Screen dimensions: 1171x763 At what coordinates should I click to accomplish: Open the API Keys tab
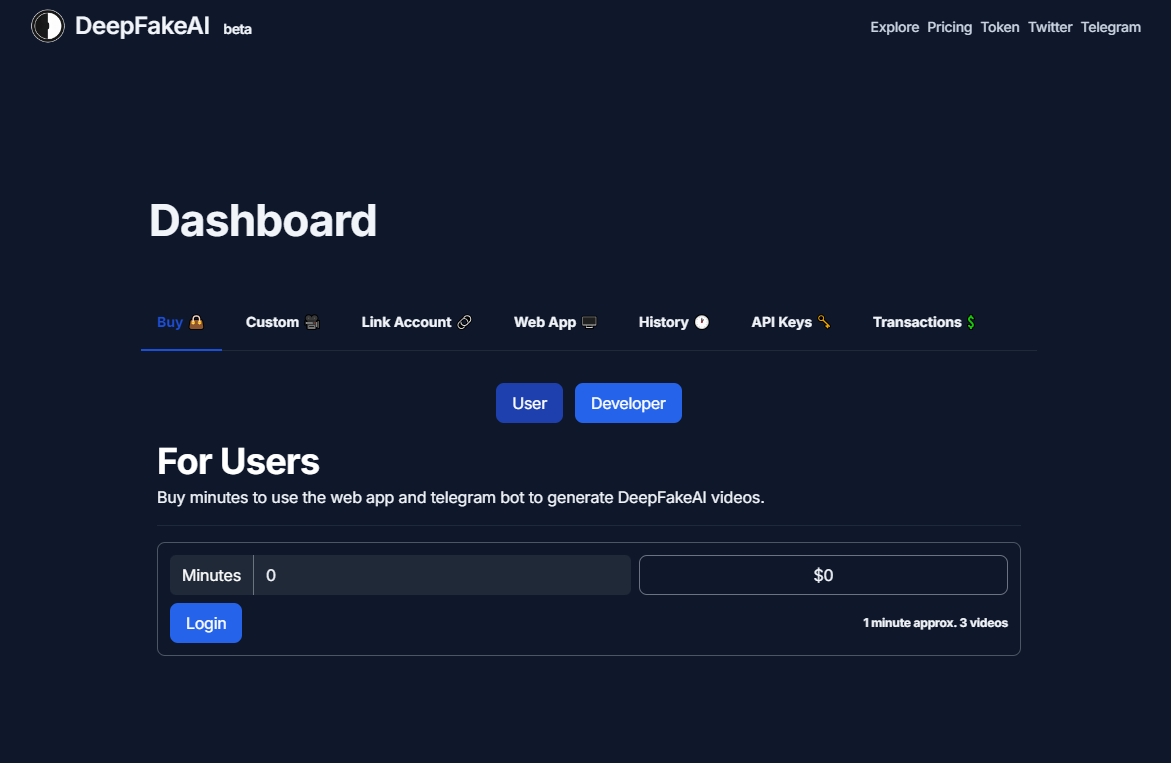click(x=781, y=322)
